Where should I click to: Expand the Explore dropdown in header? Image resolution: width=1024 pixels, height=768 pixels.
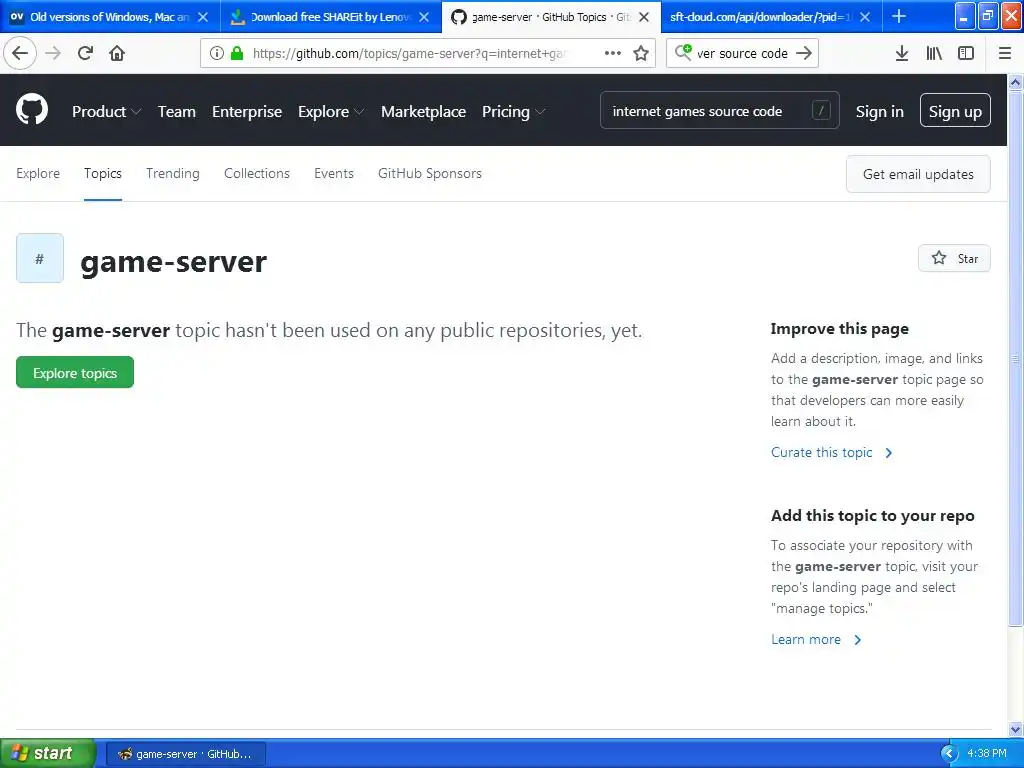tap(331, 112)
